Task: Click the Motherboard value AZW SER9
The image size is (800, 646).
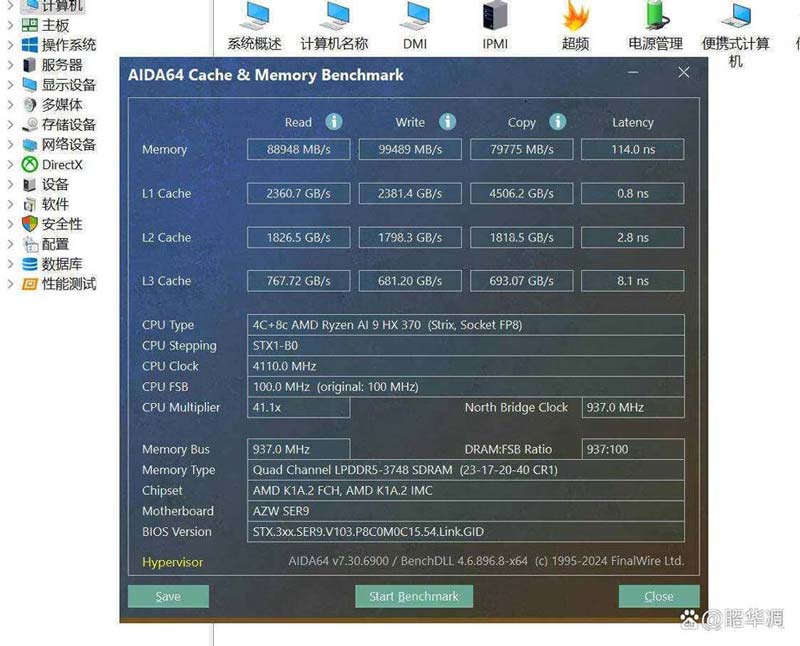Action: (x=466, y=511)
